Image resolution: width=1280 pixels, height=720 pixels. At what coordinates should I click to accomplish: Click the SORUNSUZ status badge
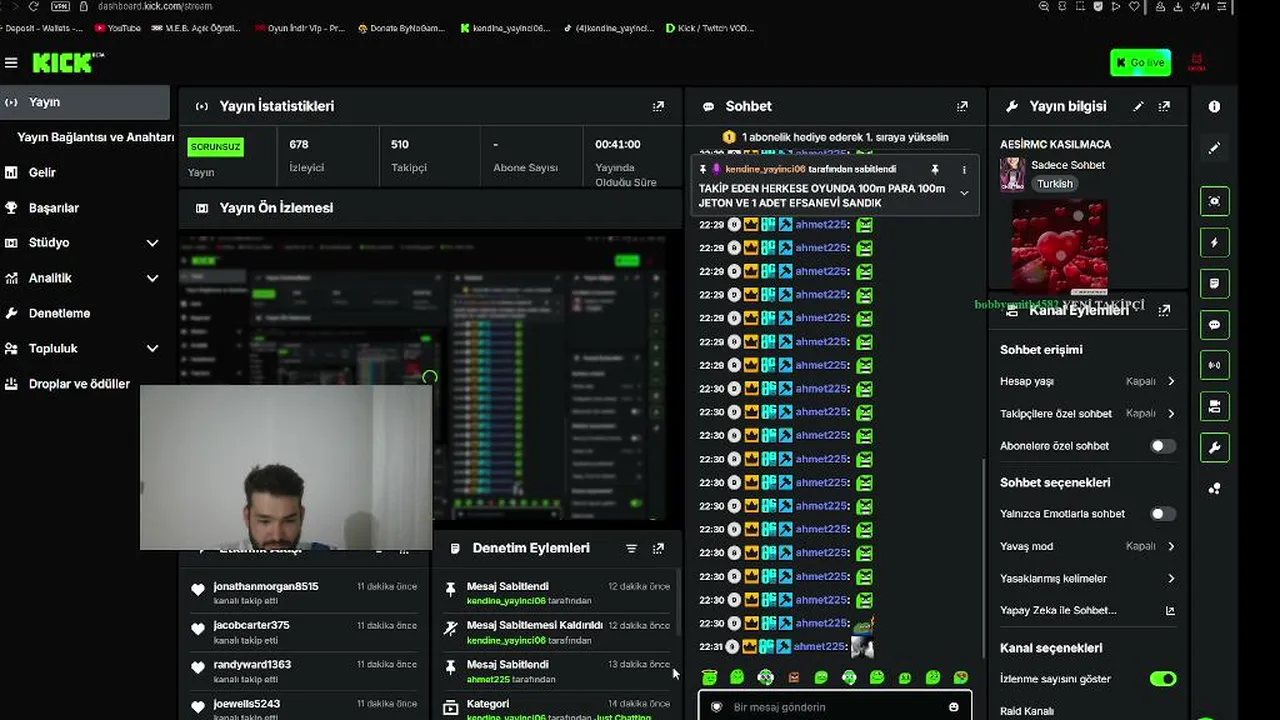pos(215,147)
